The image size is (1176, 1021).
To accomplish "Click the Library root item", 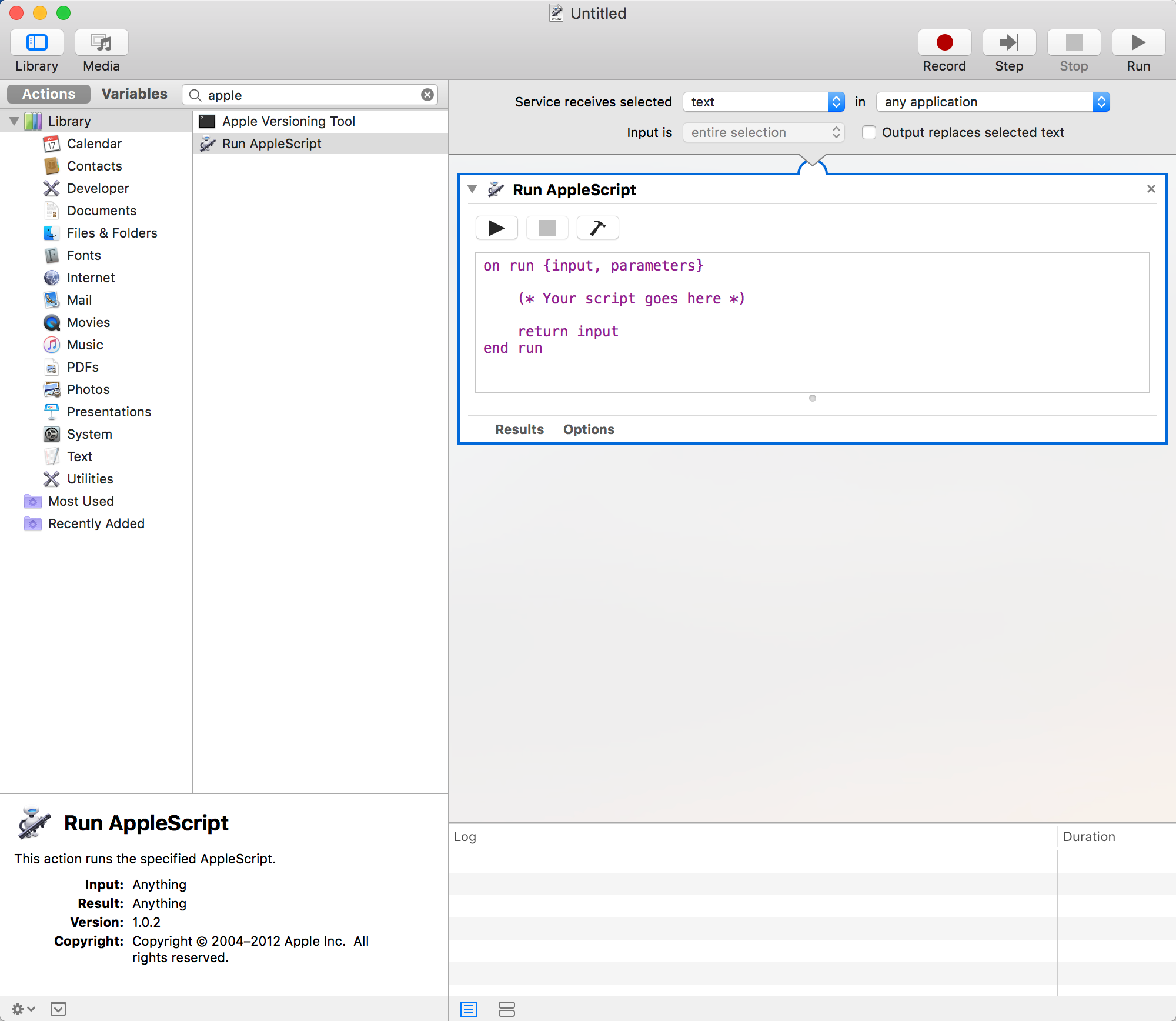I will pyautogui.click(x=69, y=121).
